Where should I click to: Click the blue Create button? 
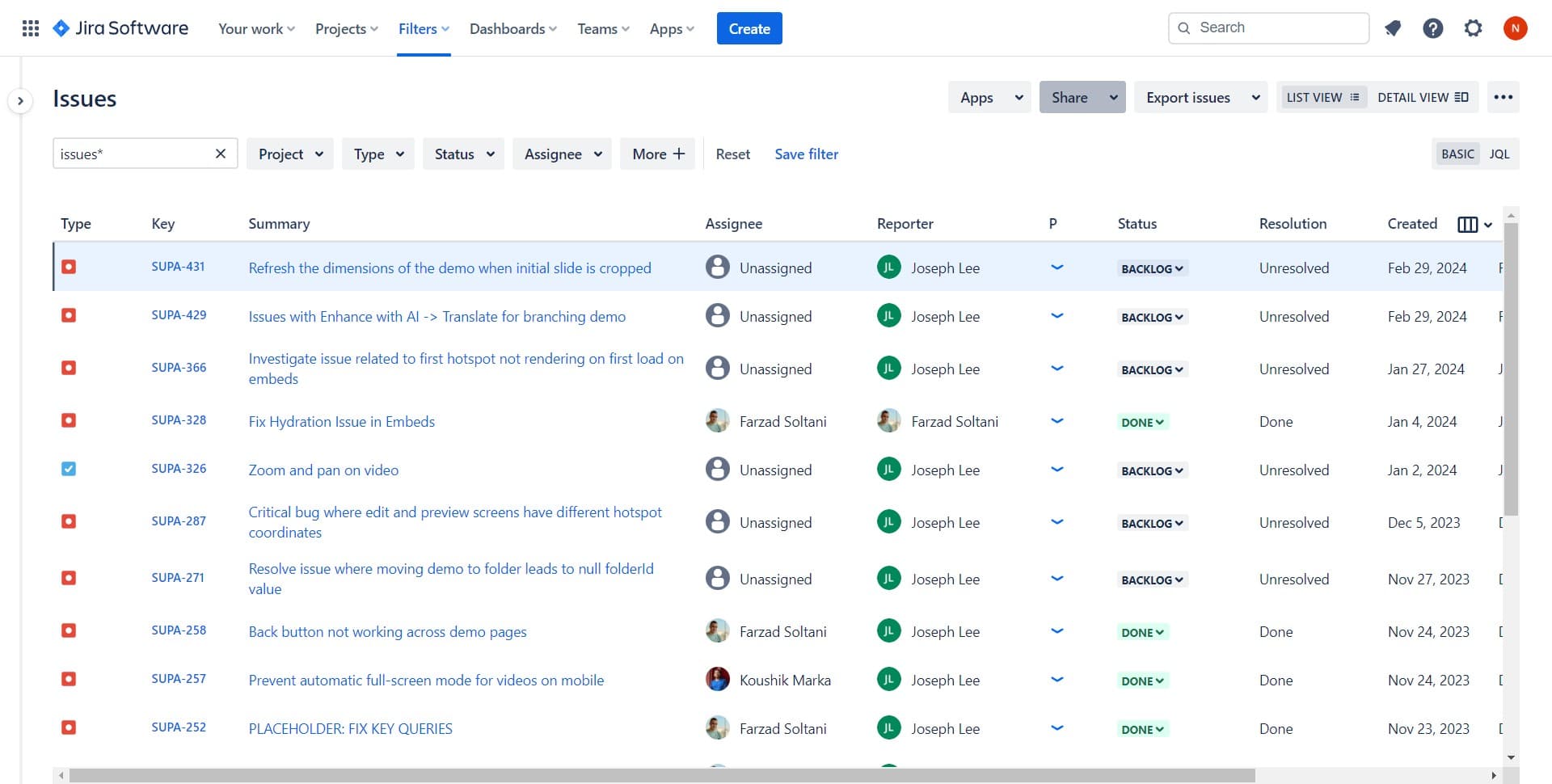point(749,28)
